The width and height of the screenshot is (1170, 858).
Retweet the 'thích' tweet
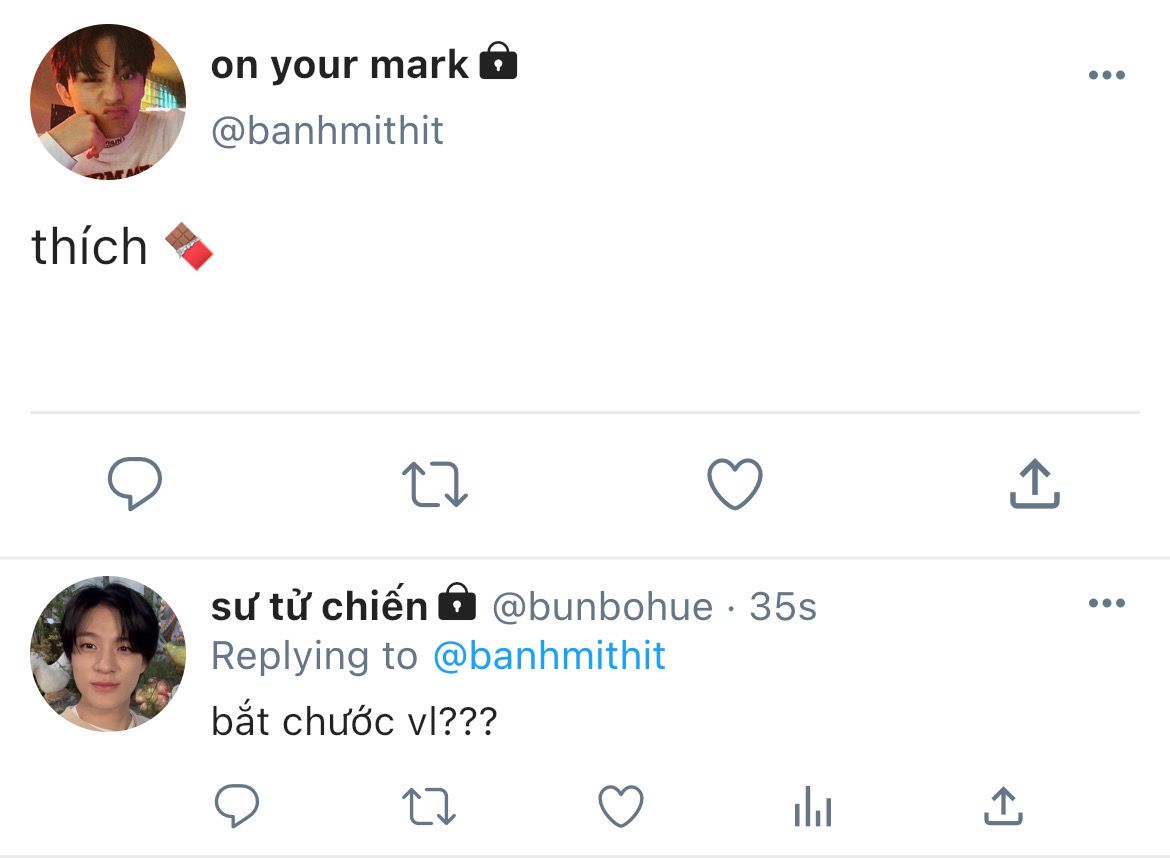tap(435, 484)
